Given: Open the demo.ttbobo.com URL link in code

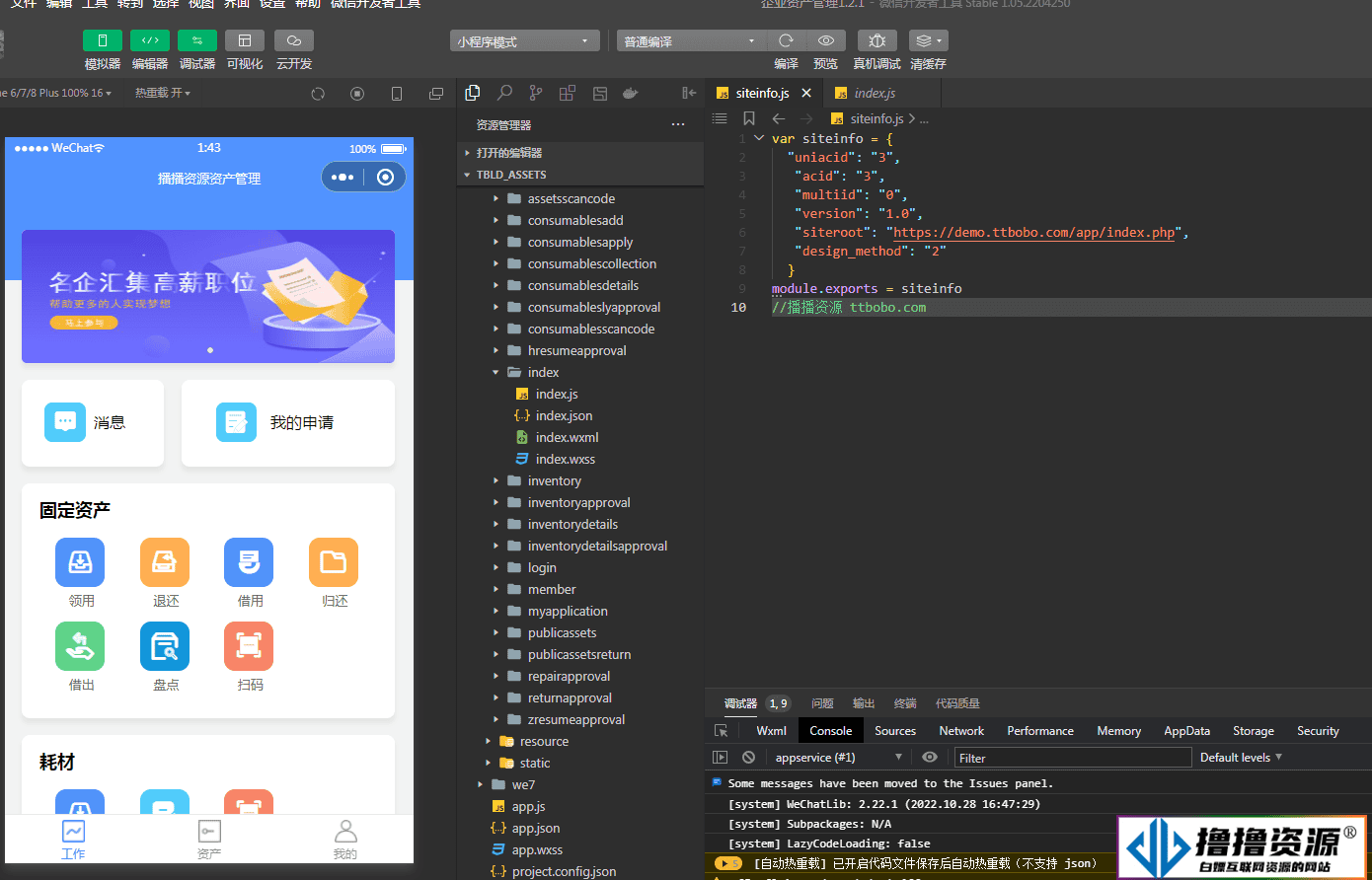Looking at the screenshot, I should pos(1034,233).
